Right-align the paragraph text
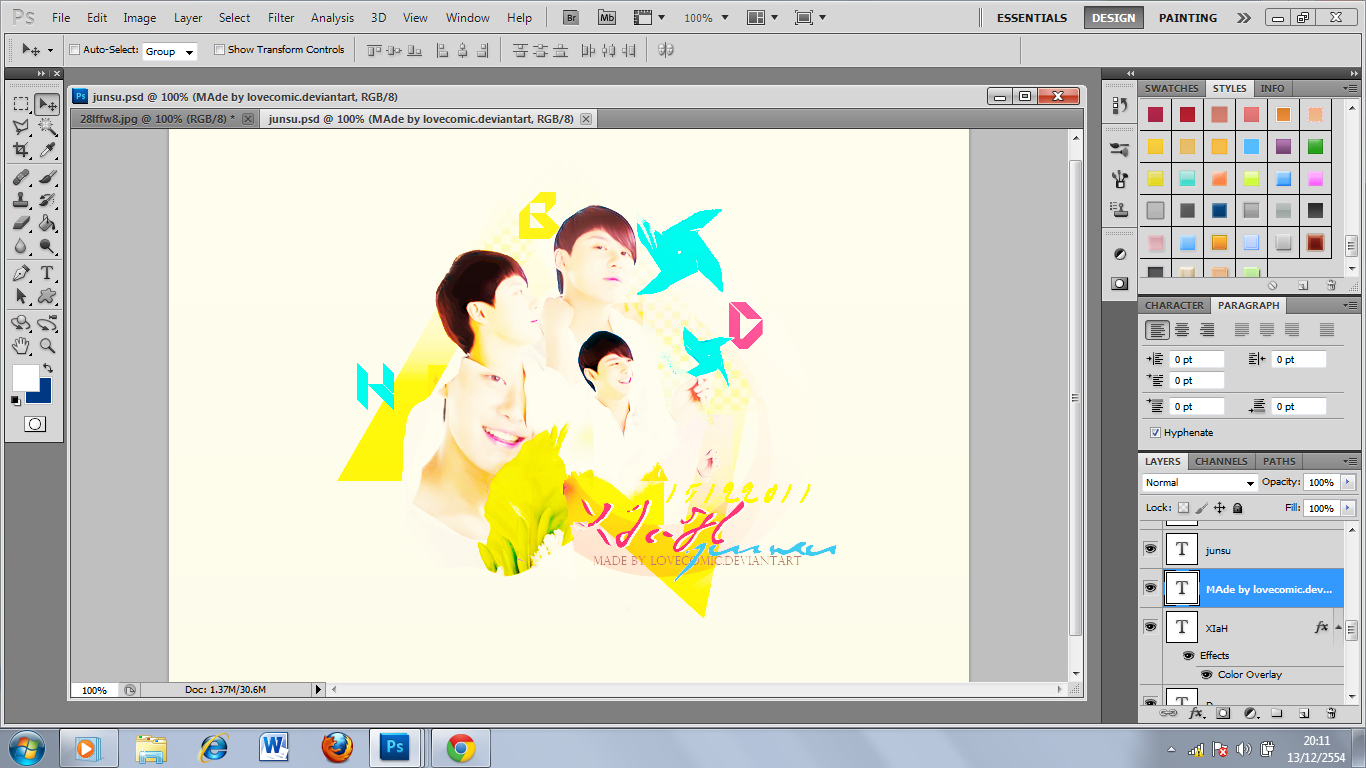 click(x=1207, y=330)
